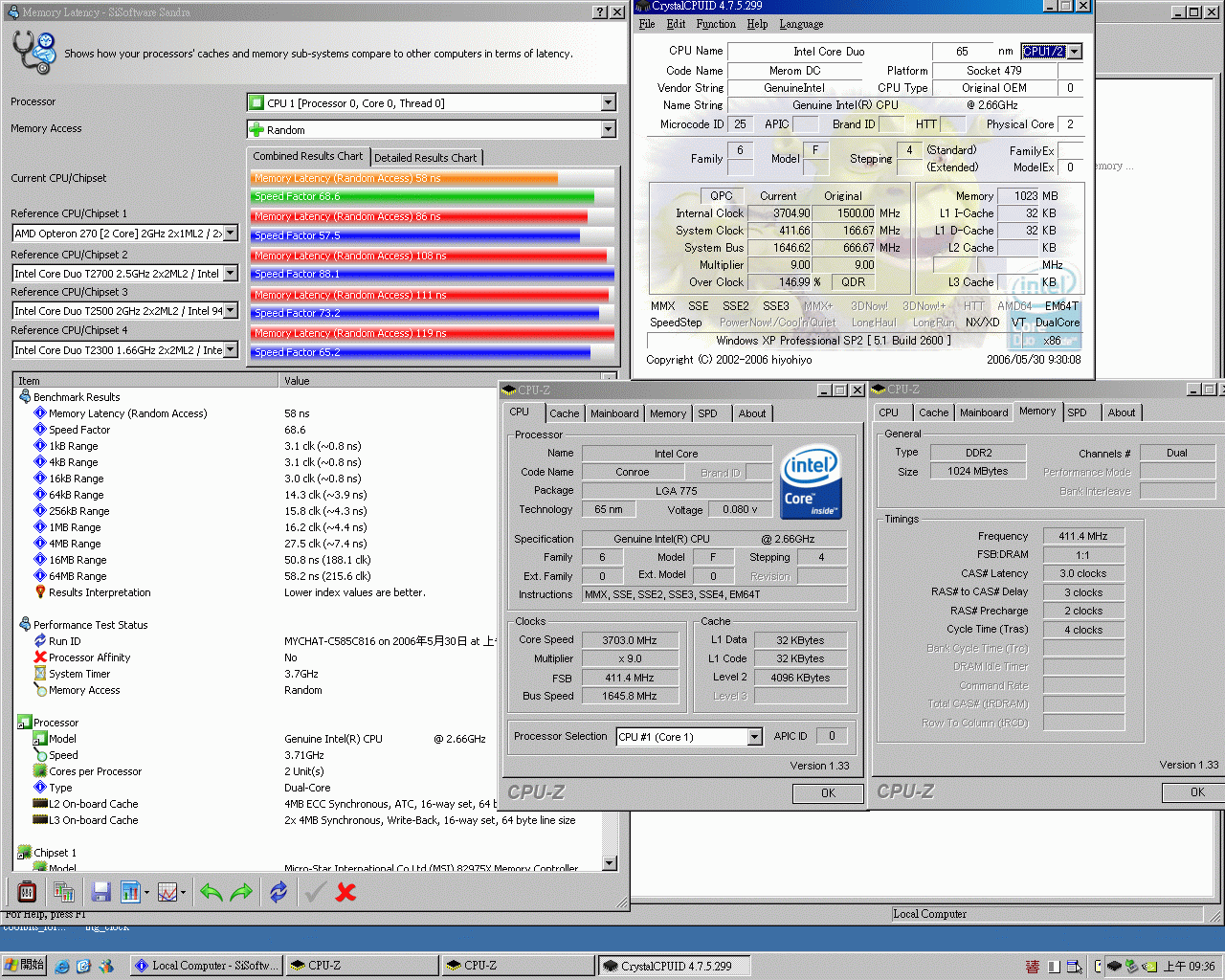Open the bar chart display icon in Sandra
Screen dimensions: 1225x980
pyautogui.click(x=129, y=891)
